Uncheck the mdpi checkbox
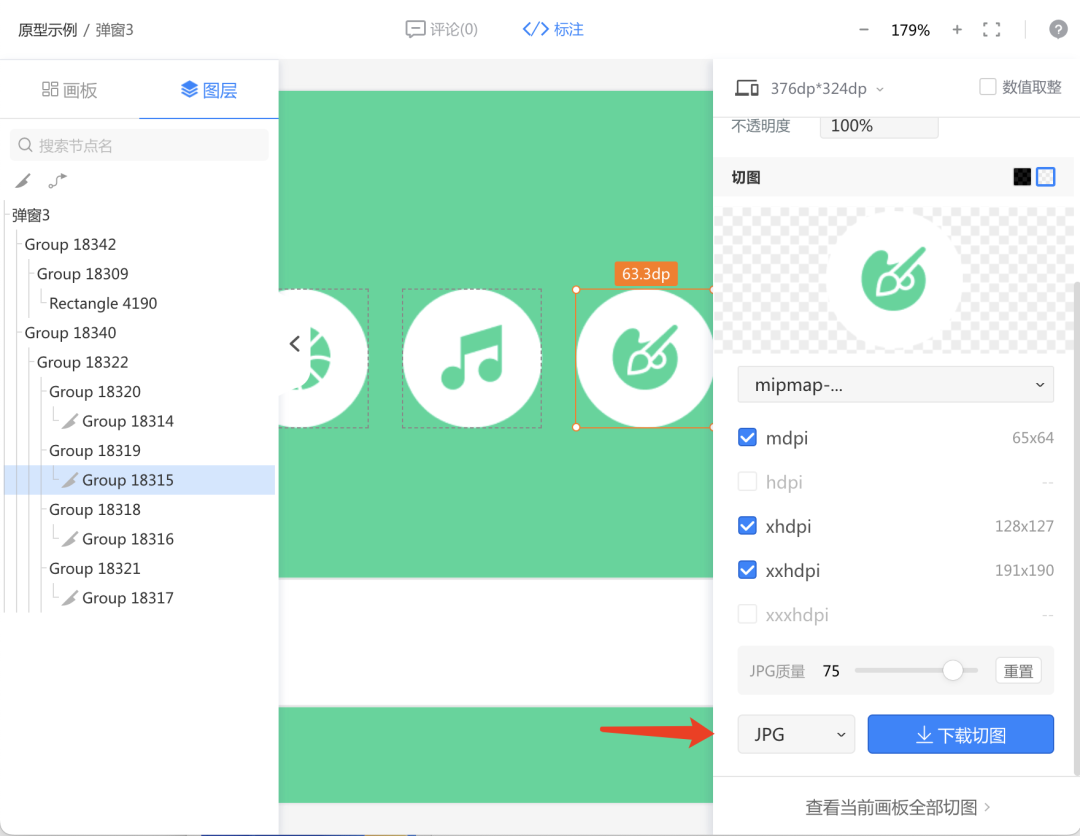The width and height of the screenshot is (1080, 836). coord(747,438)
